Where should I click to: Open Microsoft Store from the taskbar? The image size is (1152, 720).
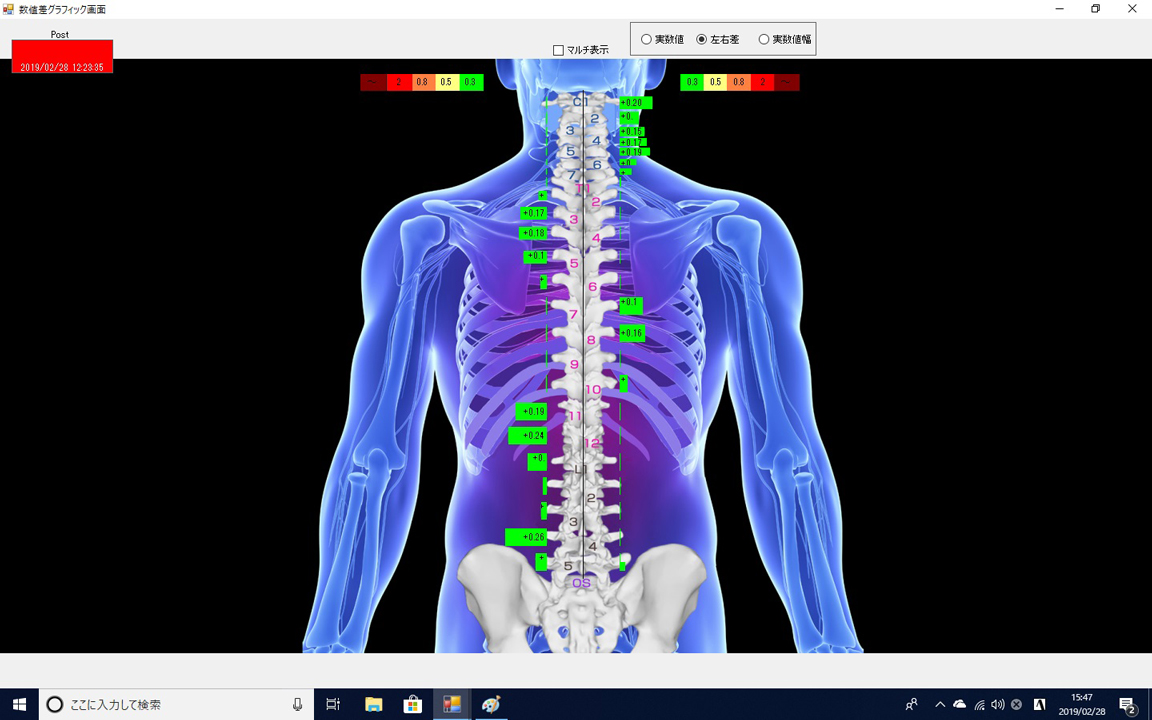pyautogui.click(x=412, y=705)
